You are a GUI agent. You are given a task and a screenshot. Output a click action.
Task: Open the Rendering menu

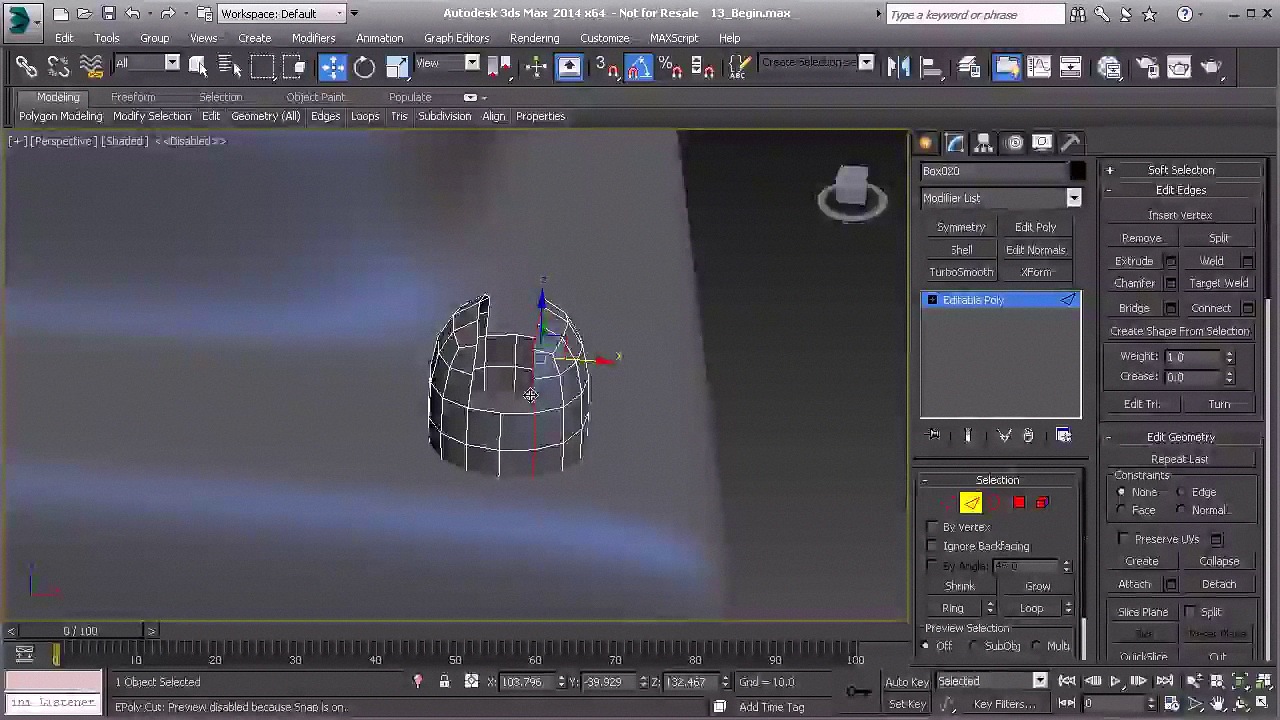tap(534, 38)
